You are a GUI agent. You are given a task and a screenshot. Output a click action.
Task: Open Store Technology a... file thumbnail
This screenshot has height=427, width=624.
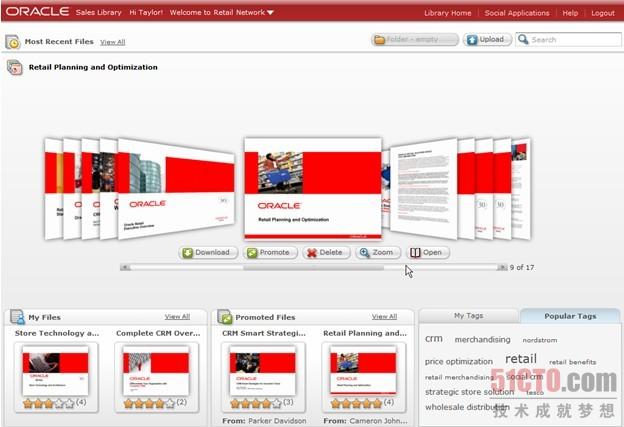(x=56, y=370)
